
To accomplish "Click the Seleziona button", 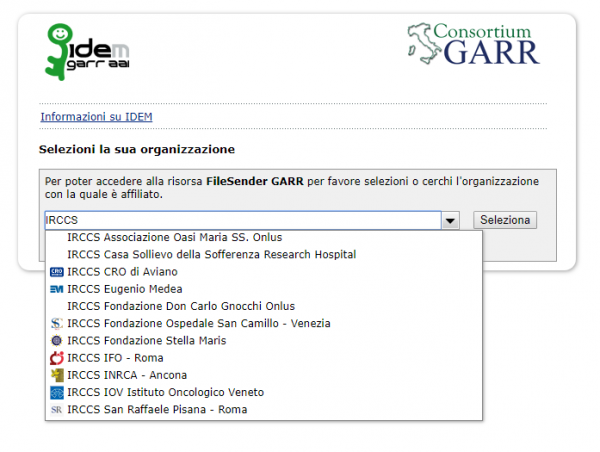I will tap(505, 220).
